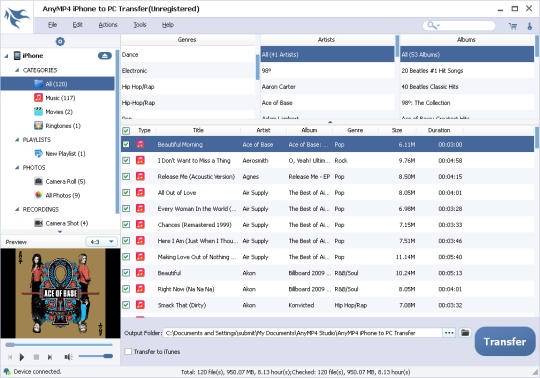Screen dimensions: 540x378
Task: Collapse the PLAYLISTS section
Action: [17, 140]
